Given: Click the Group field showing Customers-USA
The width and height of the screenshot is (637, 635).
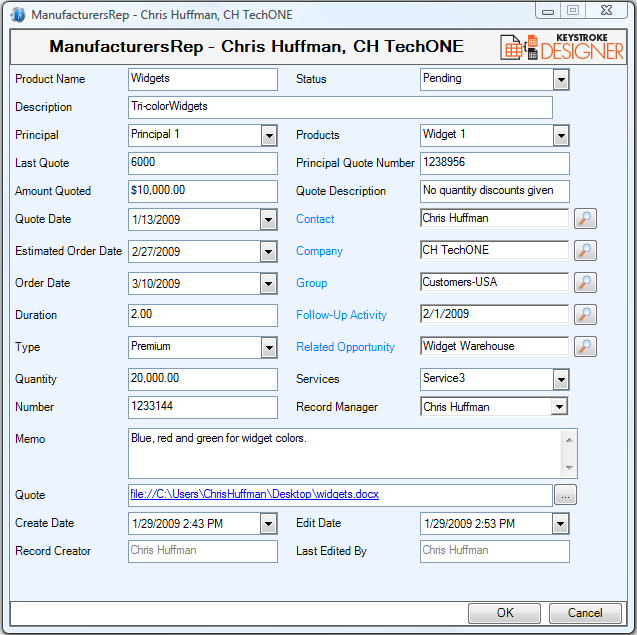Looking at the screenshot, I should (x=494, y=282).
